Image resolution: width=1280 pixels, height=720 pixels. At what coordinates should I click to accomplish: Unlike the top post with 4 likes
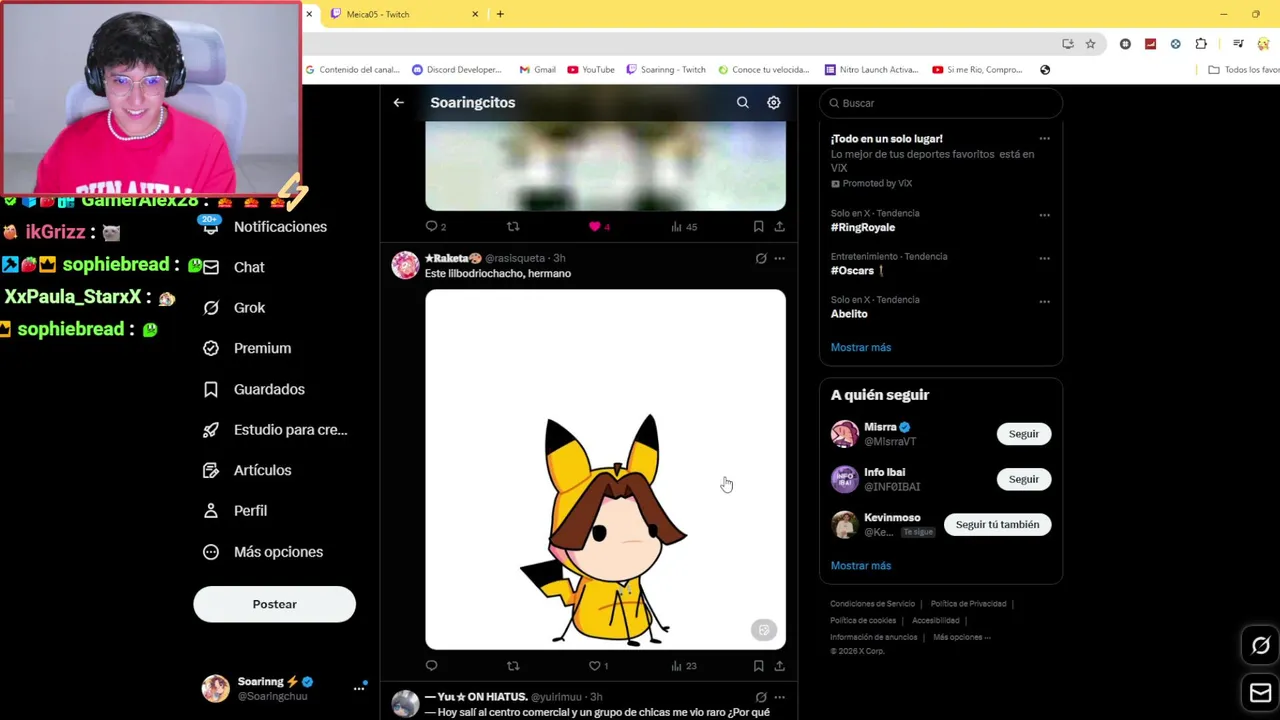tap(599, 227)
